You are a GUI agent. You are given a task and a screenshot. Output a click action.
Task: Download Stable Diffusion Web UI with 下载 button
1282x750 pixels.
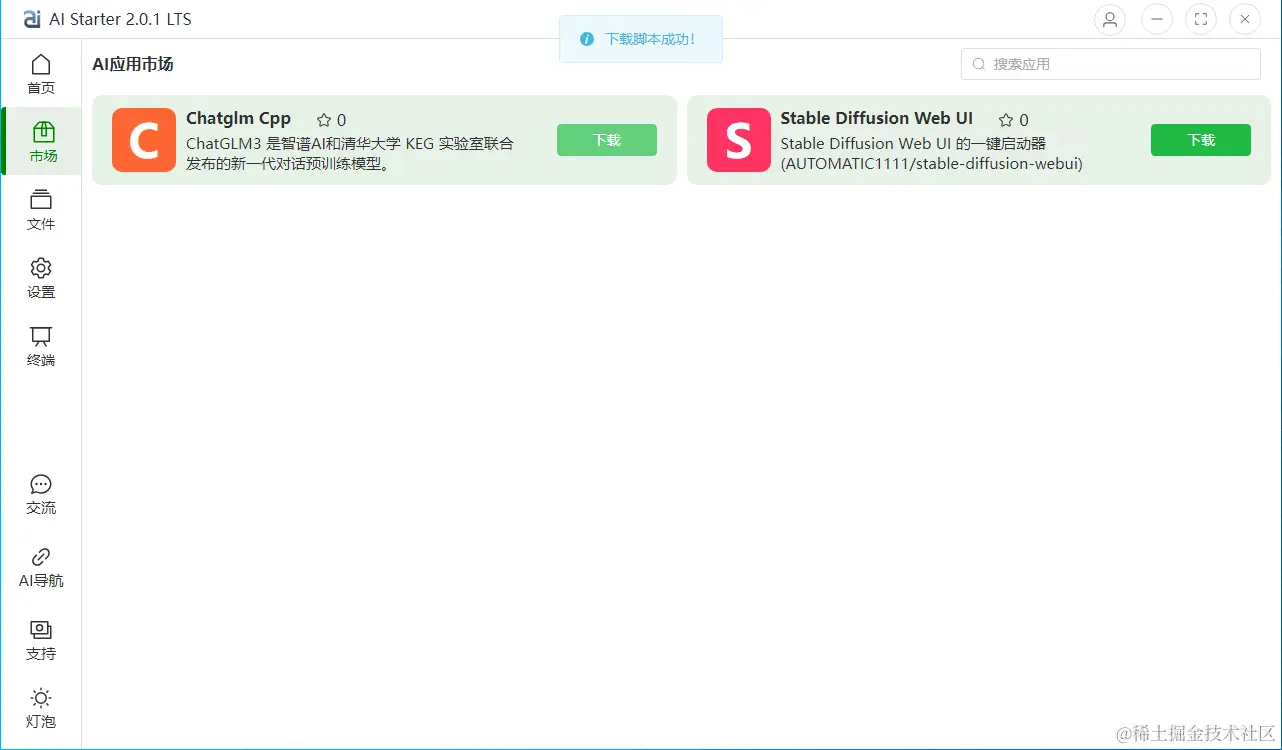coord(1201,140)
